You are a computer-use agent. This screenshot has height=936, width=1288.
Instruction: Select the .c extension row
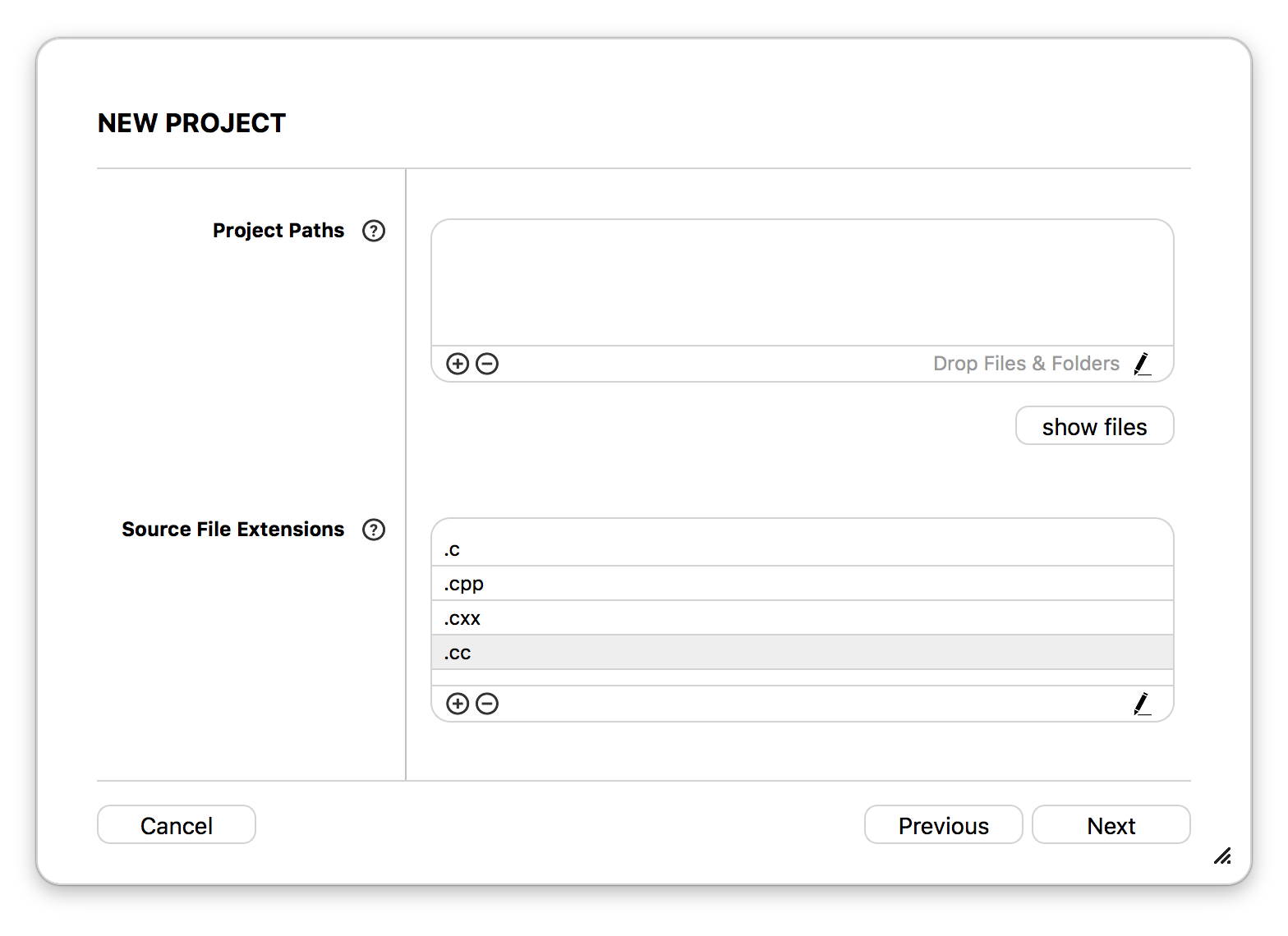(803, 549)
